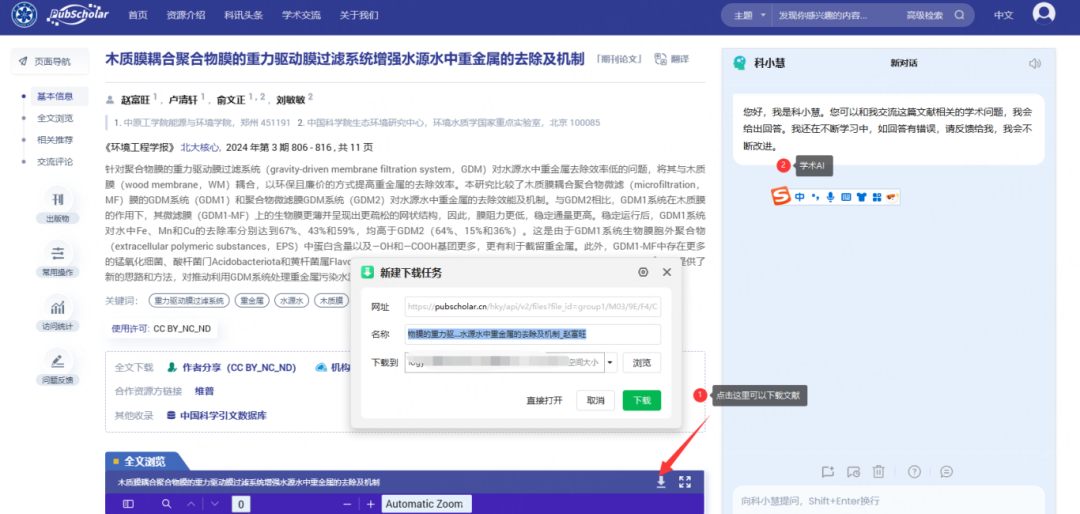Click the Sogou toolbox grid icon
Screen dimensions: 1080x514
[x=876, y=197]
